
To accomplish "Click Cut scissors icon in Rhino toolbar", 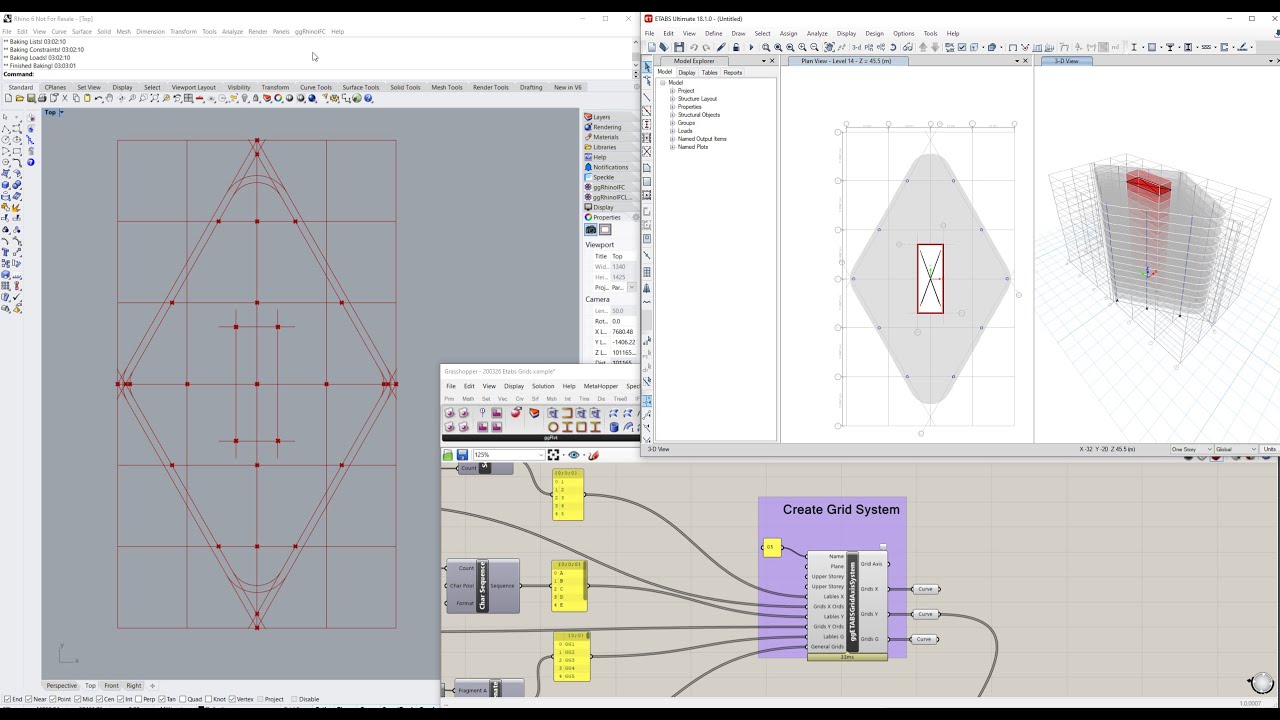I will point(65,98).
